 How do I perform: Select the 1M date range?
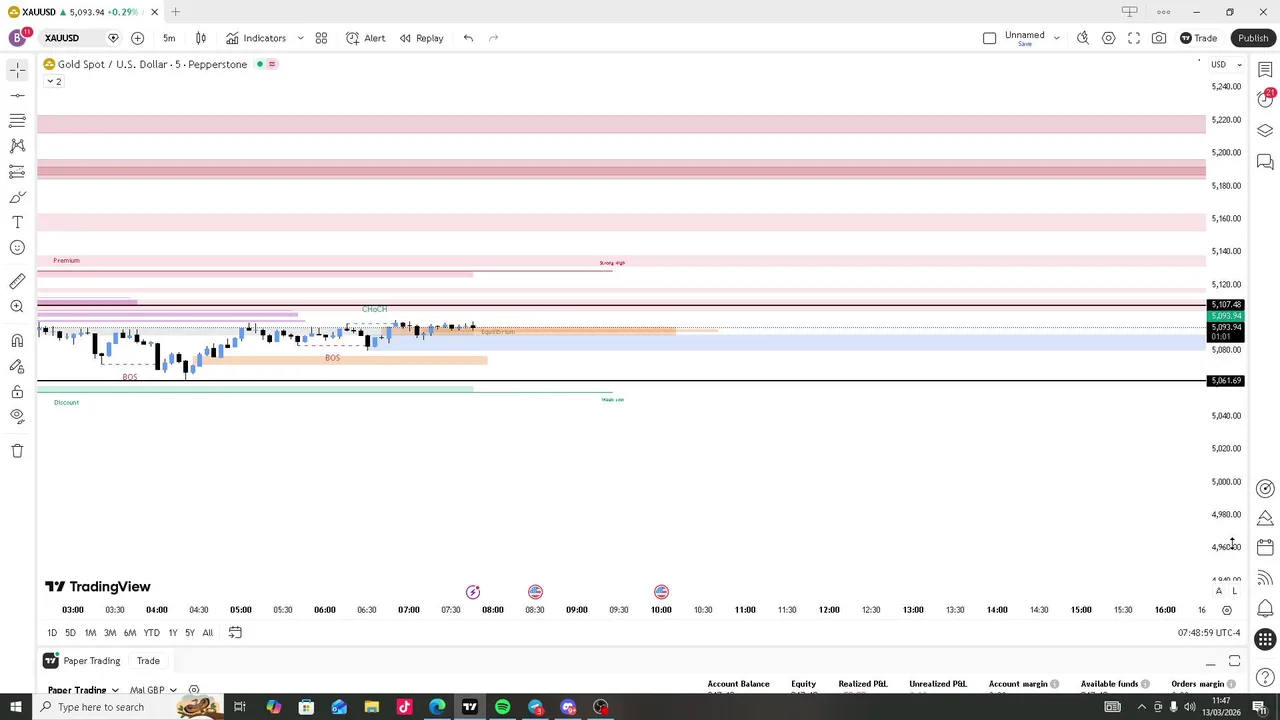click(x=90, y=633)
